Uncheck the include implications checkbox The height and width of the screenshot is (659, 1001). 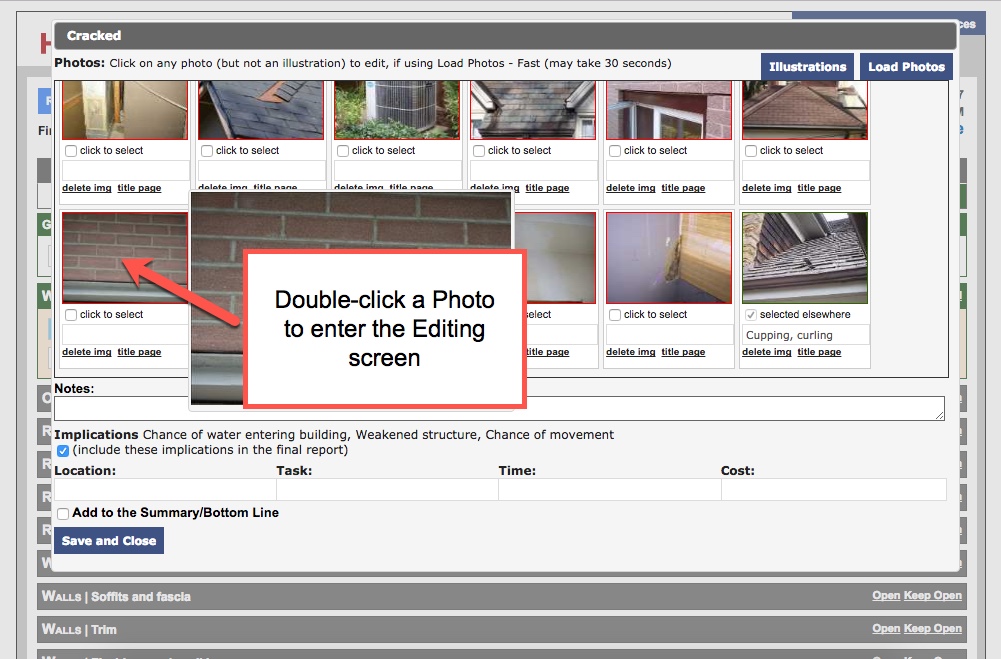62,450
